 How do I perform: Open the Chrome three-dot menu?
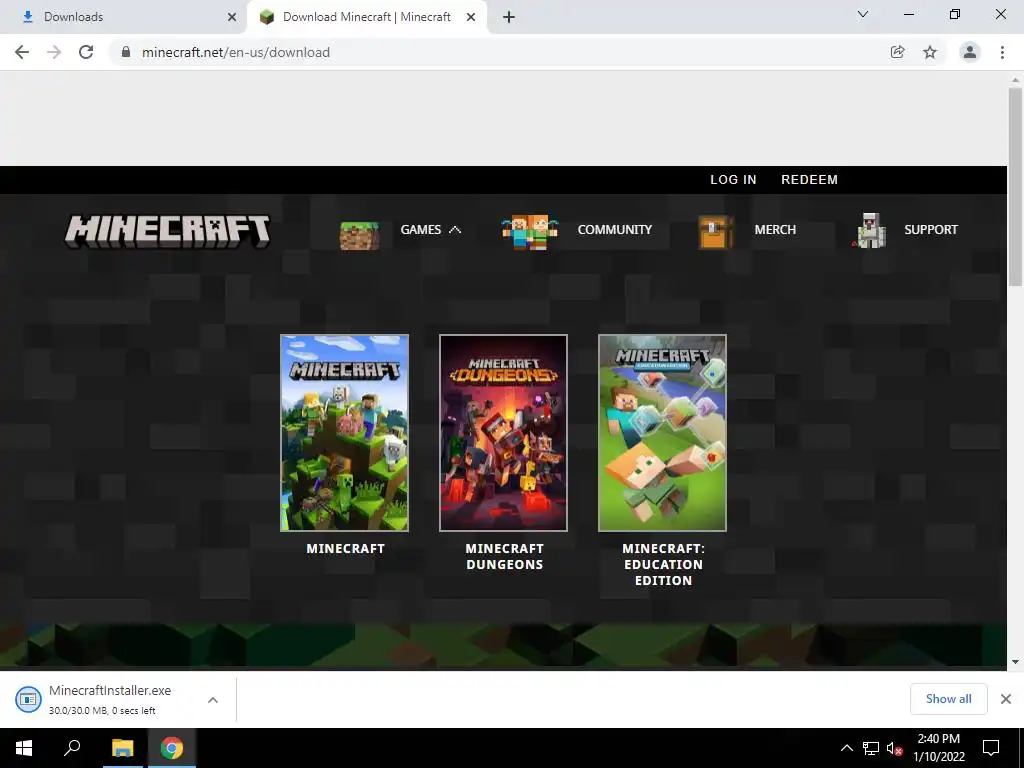(1002, 52)
